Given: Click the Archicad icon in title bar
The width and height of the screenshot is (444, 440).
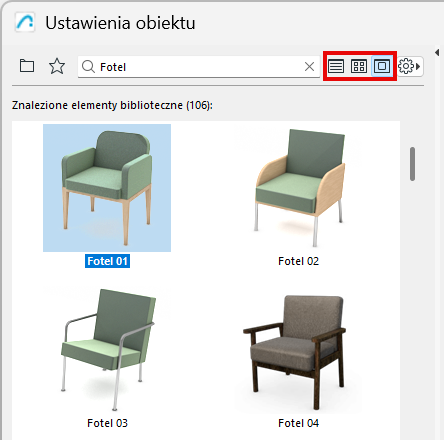Looking at the screenshot, I should (25, 22).
